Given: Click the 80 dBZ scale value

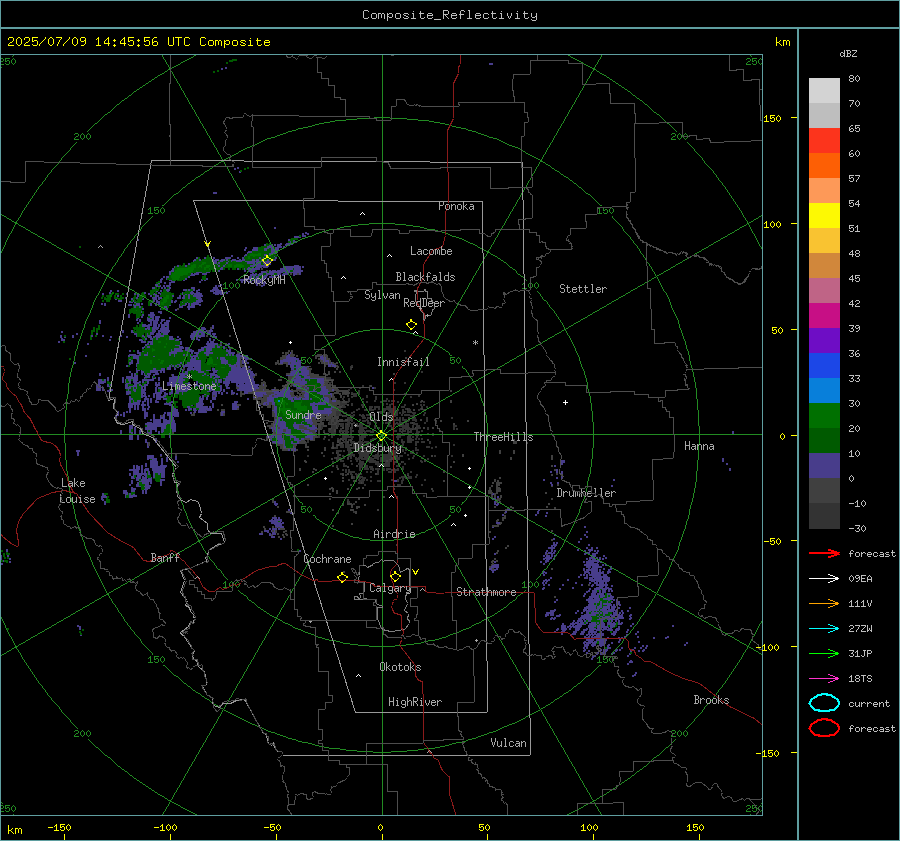Looking at the screenshot, I should point(854,79).
